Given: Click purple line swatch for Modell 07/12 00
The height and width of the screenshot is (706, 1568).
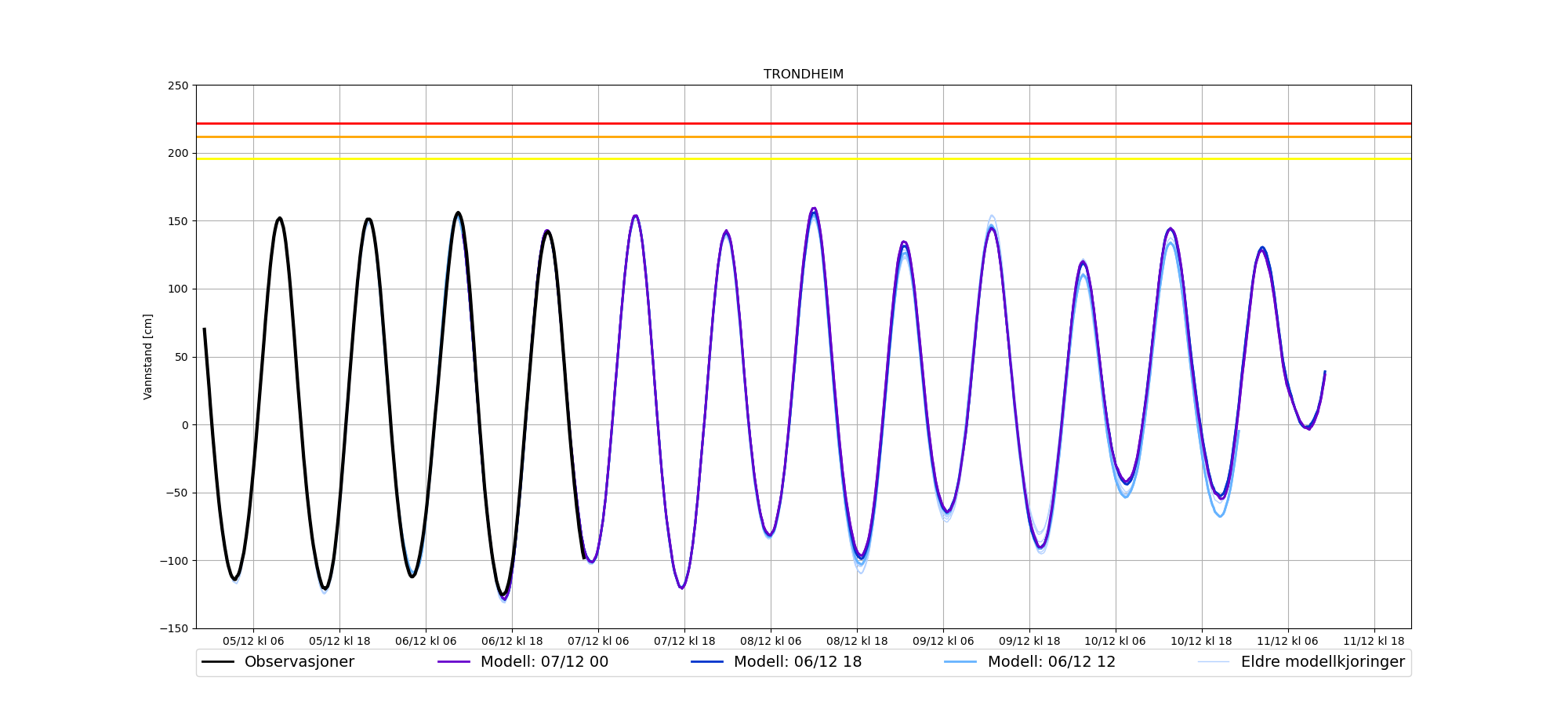Looking at the screenshot, I should 454,662.
